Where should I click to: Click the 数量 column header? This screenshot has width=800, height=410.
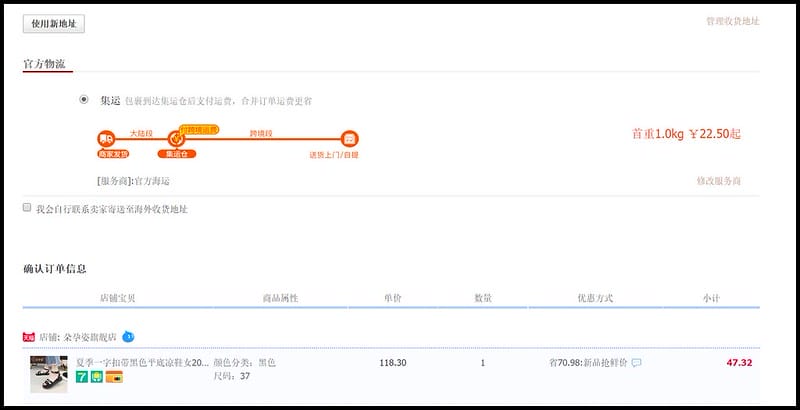pyautogui.click(x=483, y=298)
